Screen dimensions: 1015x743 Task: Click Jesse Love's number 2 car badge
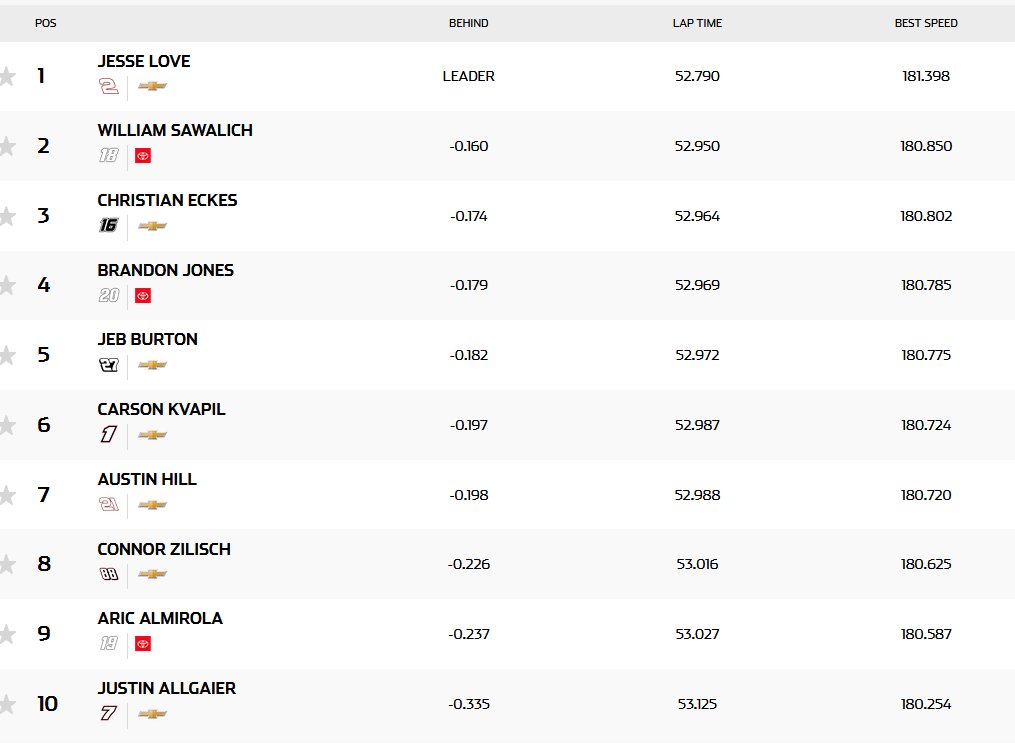(x=108, y=86)
